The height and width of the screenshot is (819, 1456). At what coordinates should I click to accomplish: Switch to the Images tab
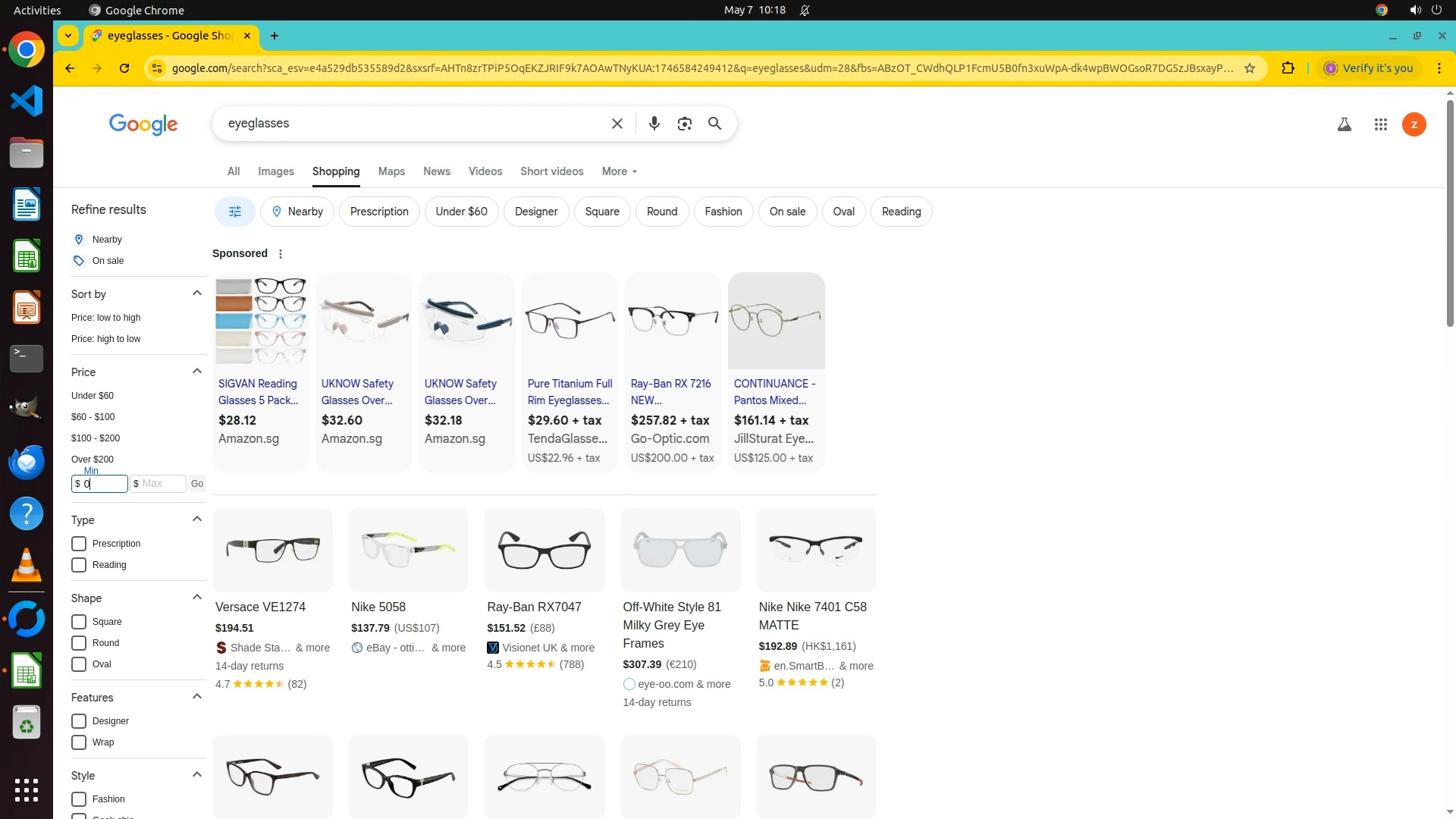coord(276,171)
